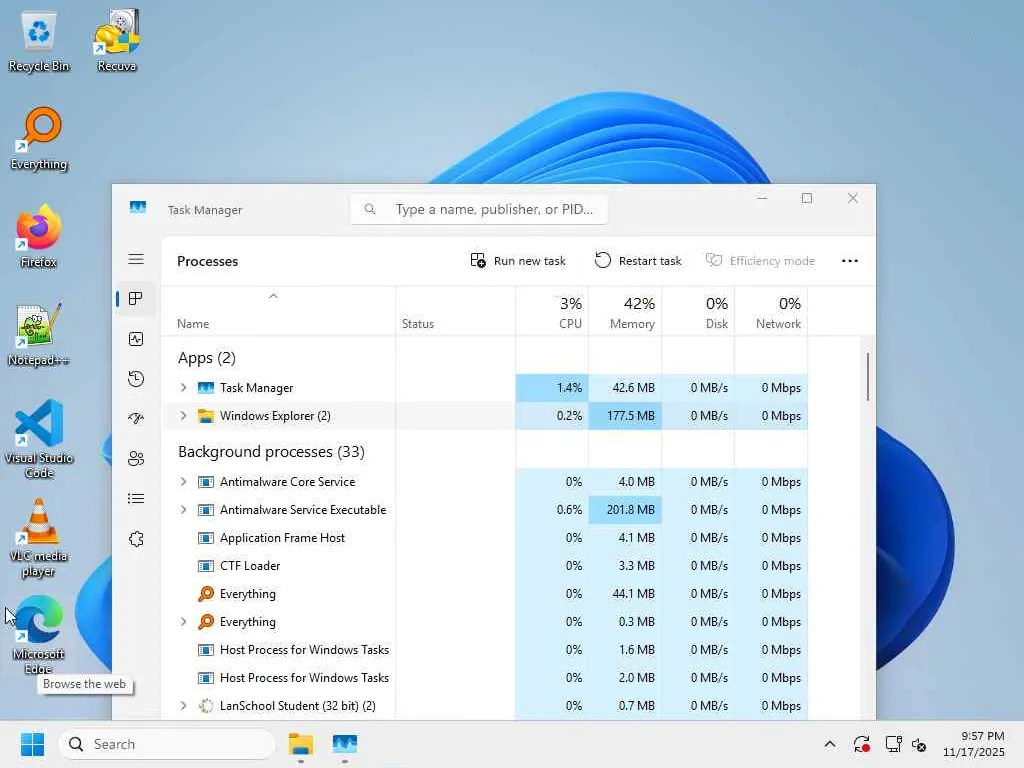This screenshot has width=1024, height=768.
Task: Open the Details page icon in sidebar
Action: point(136,499)
